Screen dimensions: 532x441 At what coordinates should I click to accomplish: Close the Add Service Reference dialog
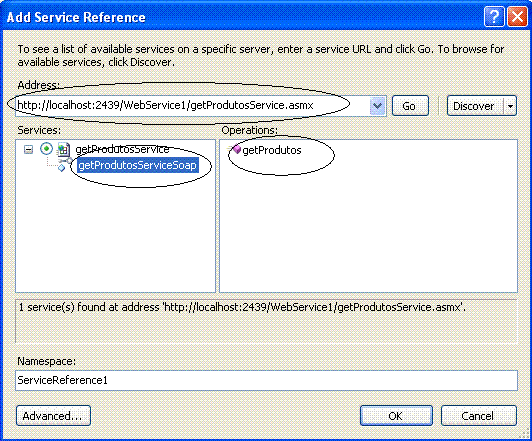point(517,16)
